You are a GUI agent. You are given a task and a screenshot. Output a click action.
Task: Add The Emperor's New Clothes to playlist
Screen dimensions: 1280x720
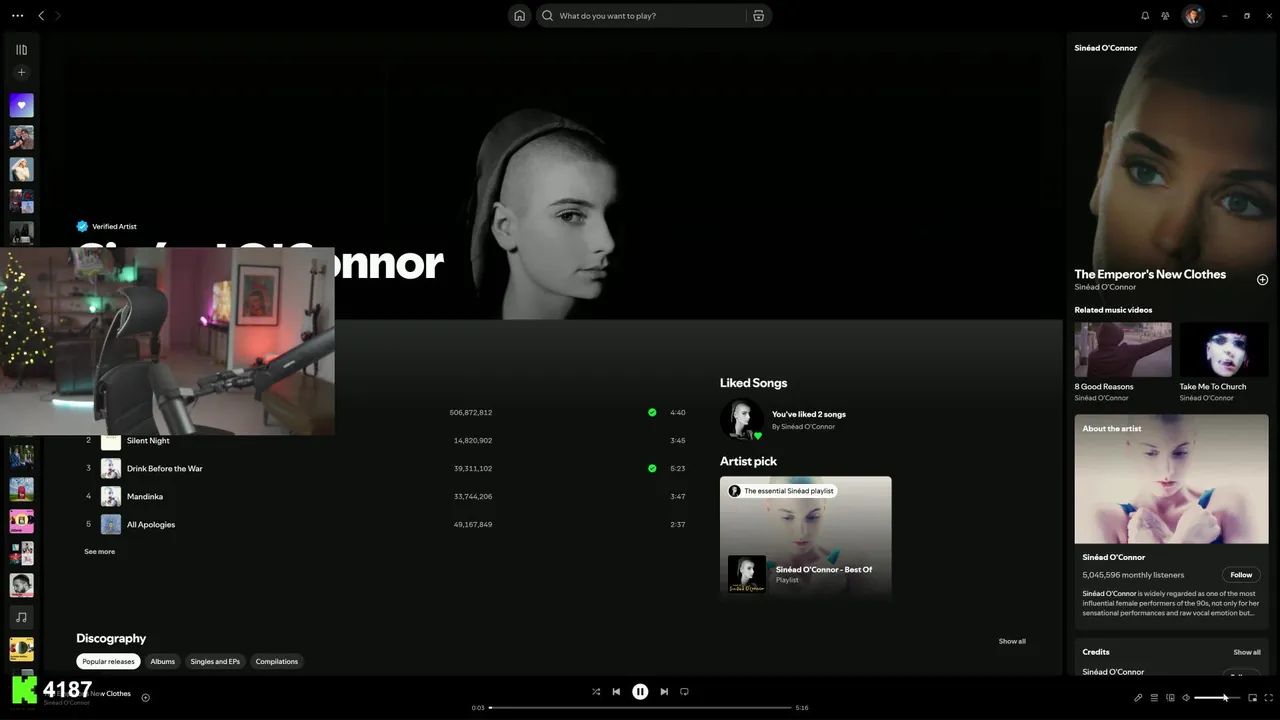tap(1262, 280)
